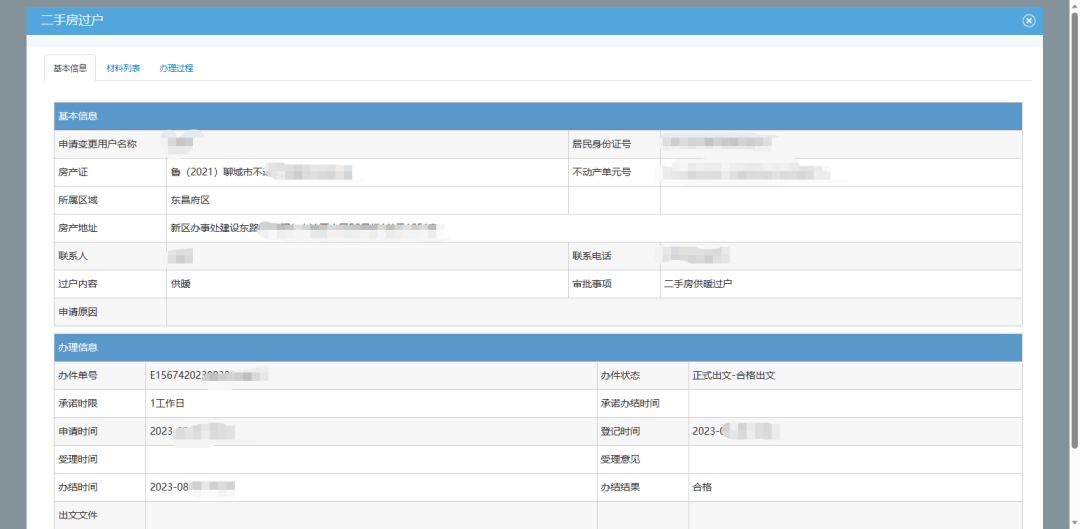1080x529 pixels.
Task: Click the 房产地址 address value
Action: coord(300,228)
